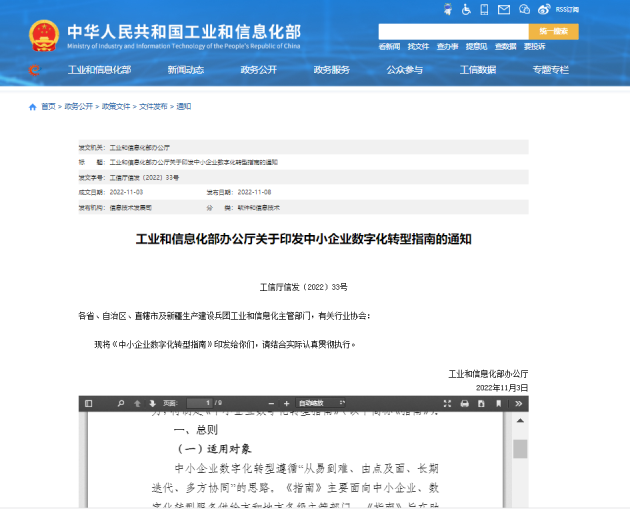630x512 pixels.
Task: Open 工信数据 nav menu
Action: tap(478, 70)
